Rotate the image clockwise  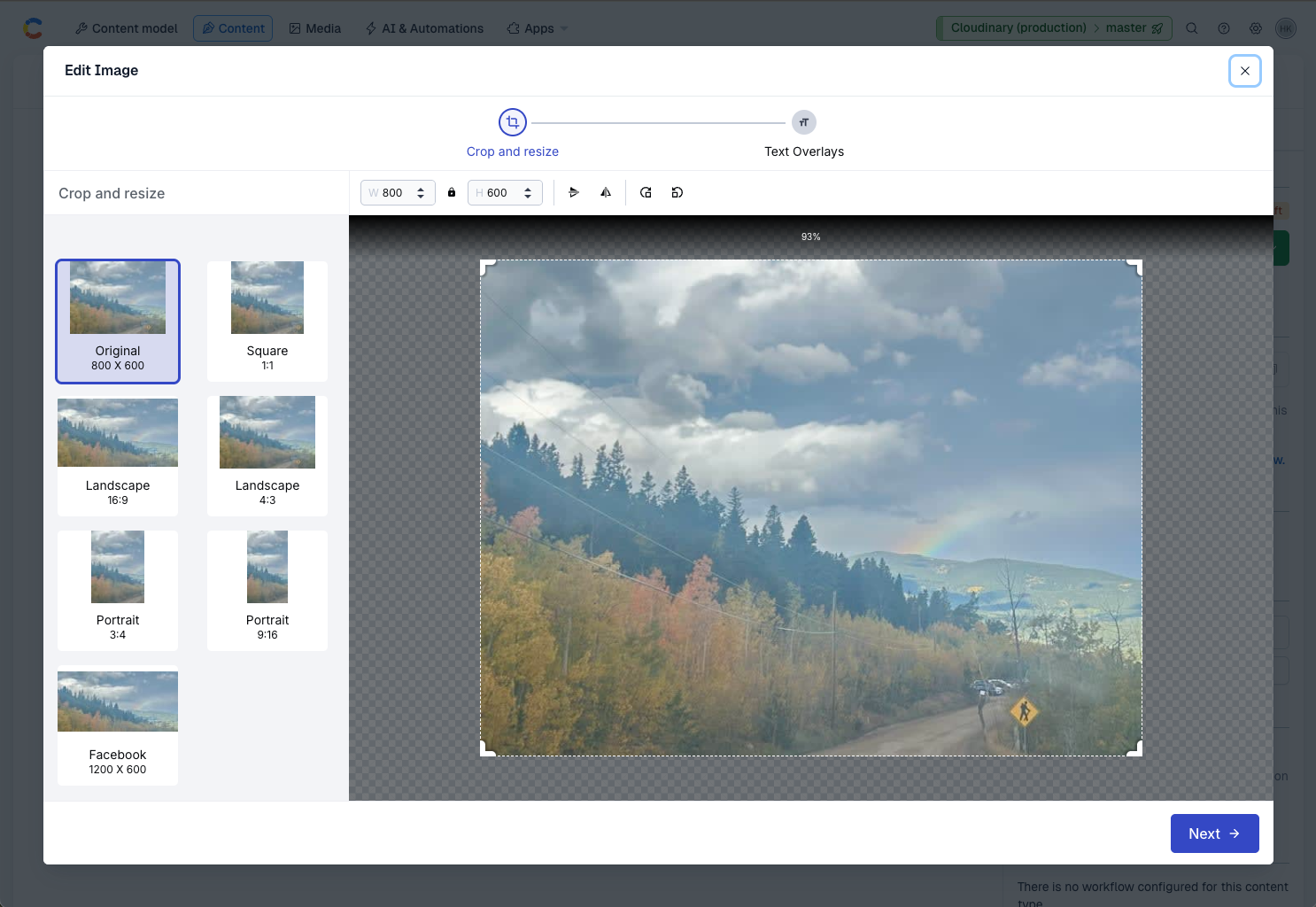pos(646,192)
